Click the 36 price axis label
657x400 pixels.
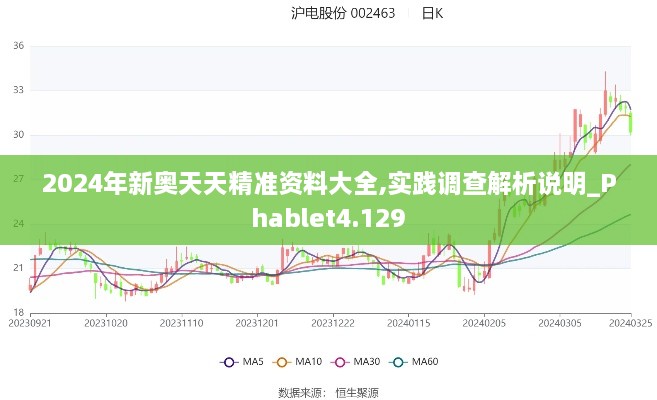18,46
